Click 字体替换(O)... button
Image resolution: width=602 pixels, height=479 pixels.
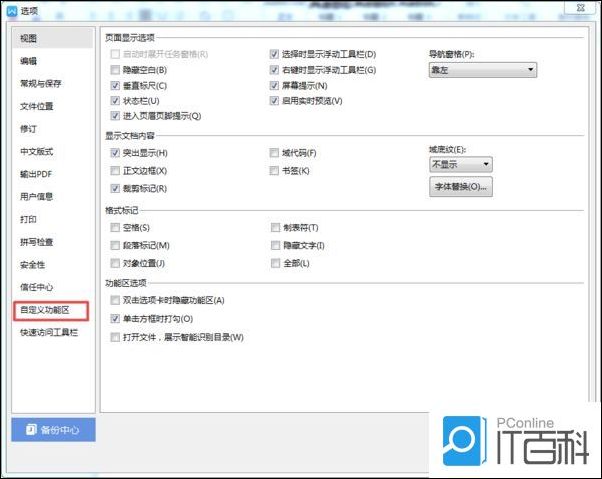(x=461, y=187)
